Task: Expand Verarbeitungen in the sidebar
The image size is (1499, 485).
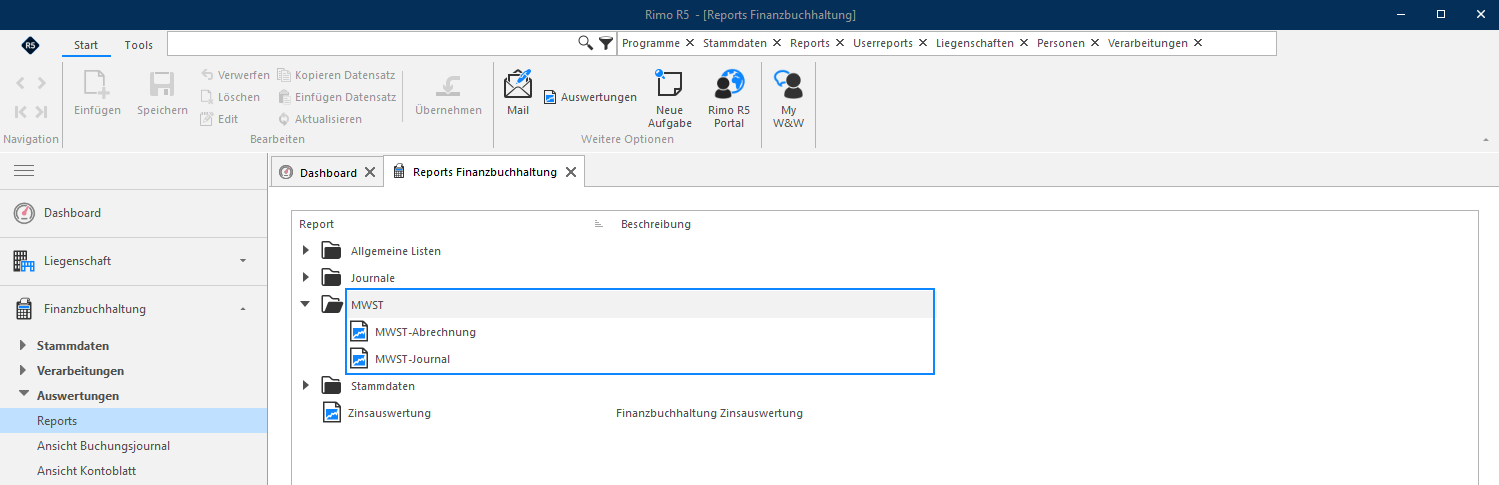Action: click(23, 370)
